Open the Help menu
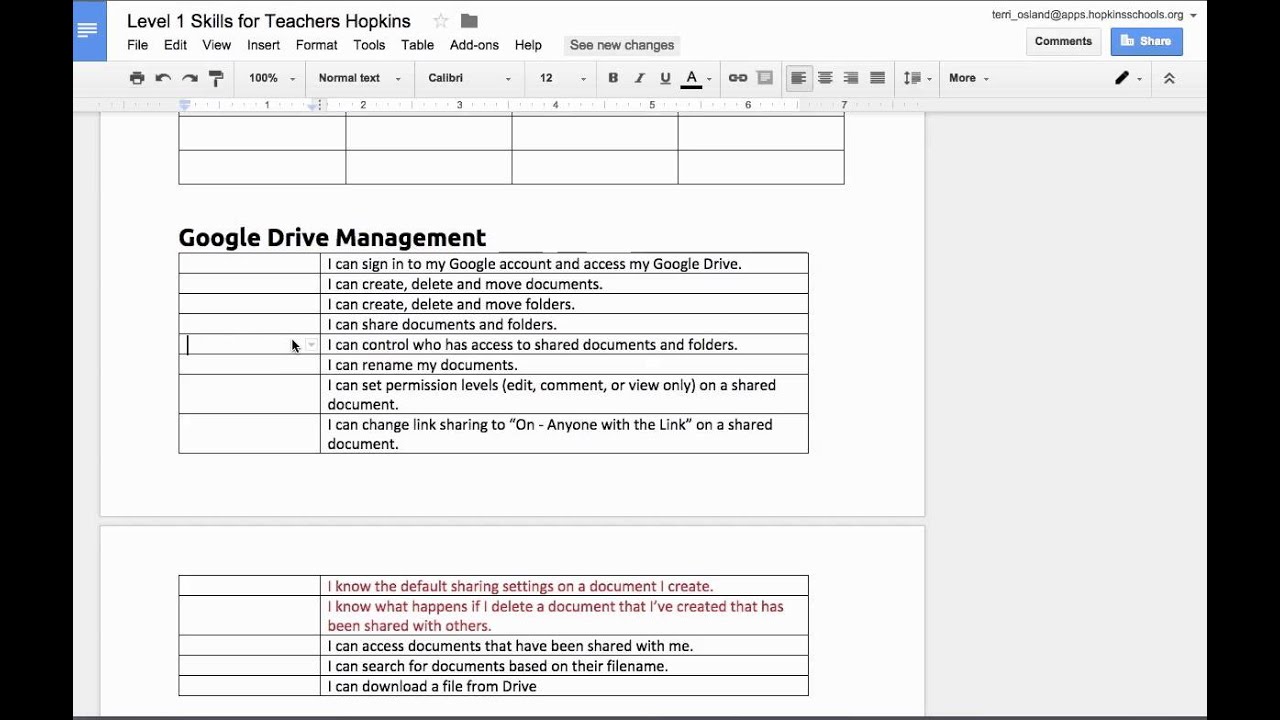This screenshot has height=720, width=1280. pyautogui.click(x=528, y=45)
